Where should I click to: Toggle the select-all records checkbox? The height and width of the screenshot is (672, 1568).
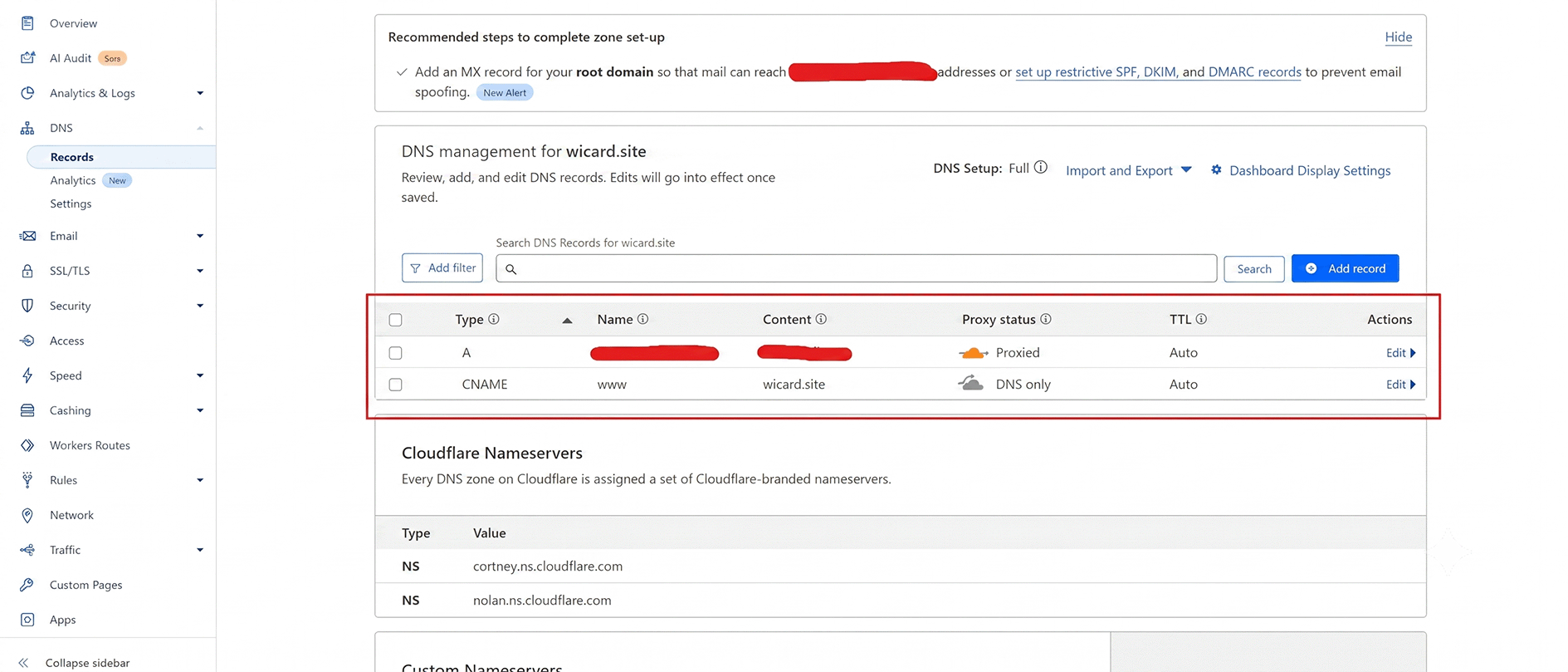[x=396, y=320]
